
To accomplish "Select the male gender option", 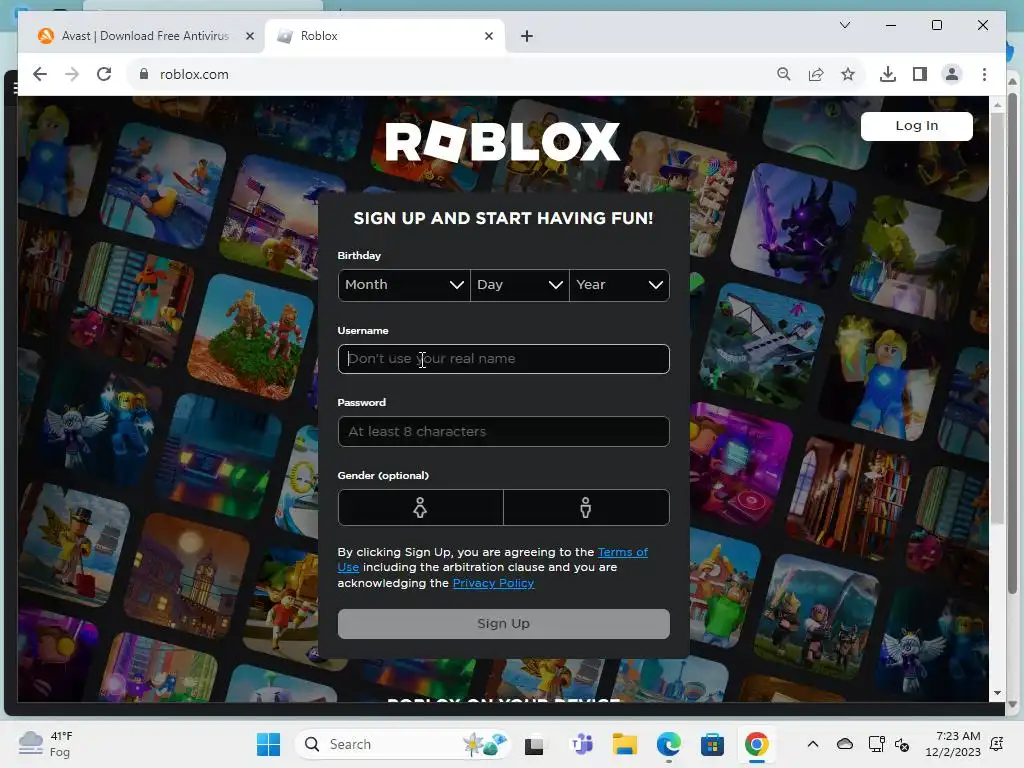I will [586, 507].
